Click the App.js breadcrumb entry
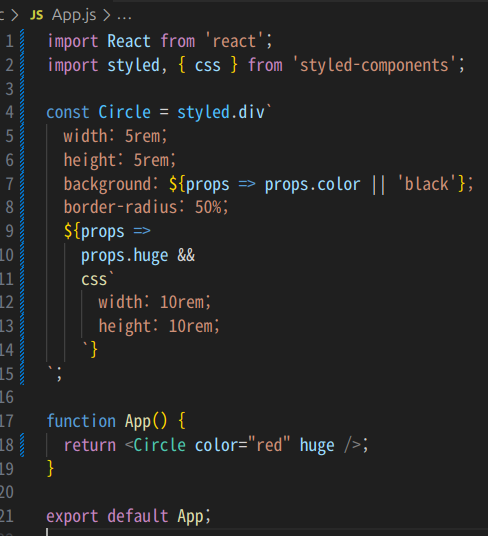 [x=74, y=15]
